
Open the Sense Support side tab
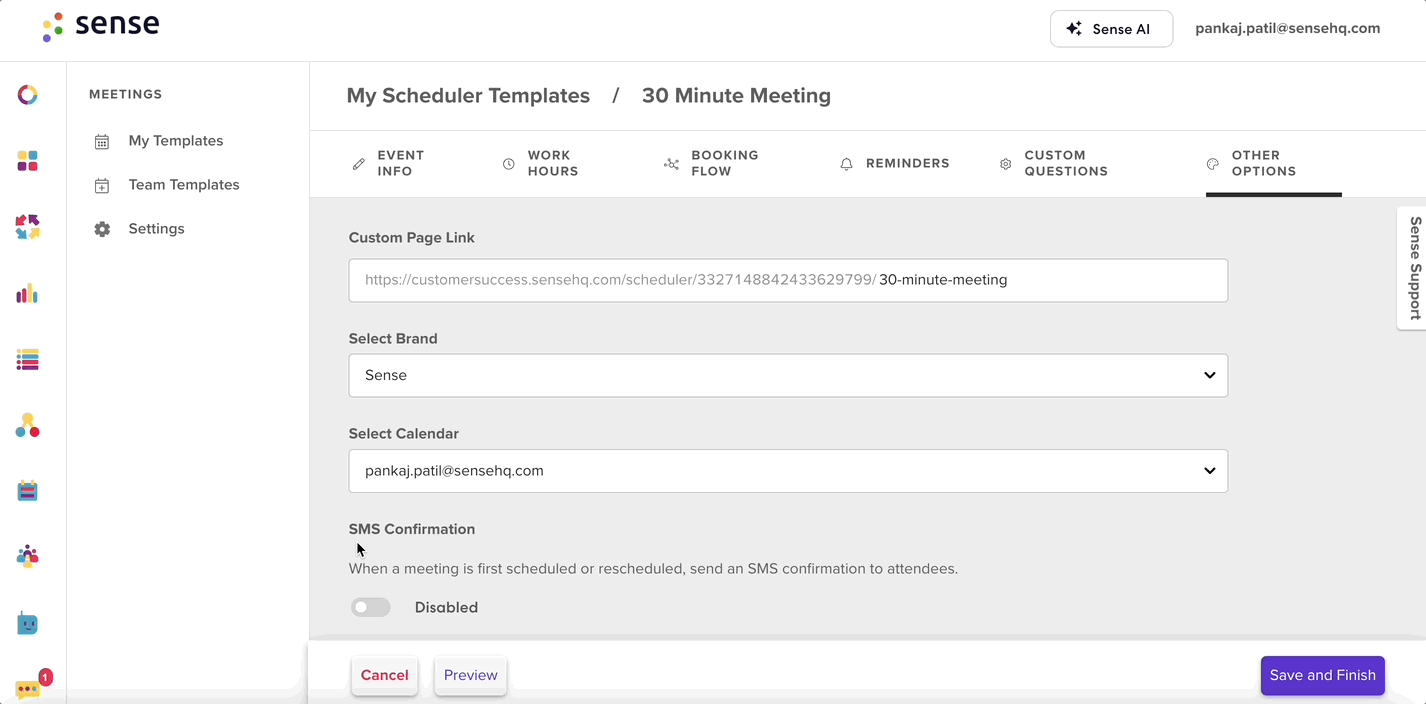1412,267
